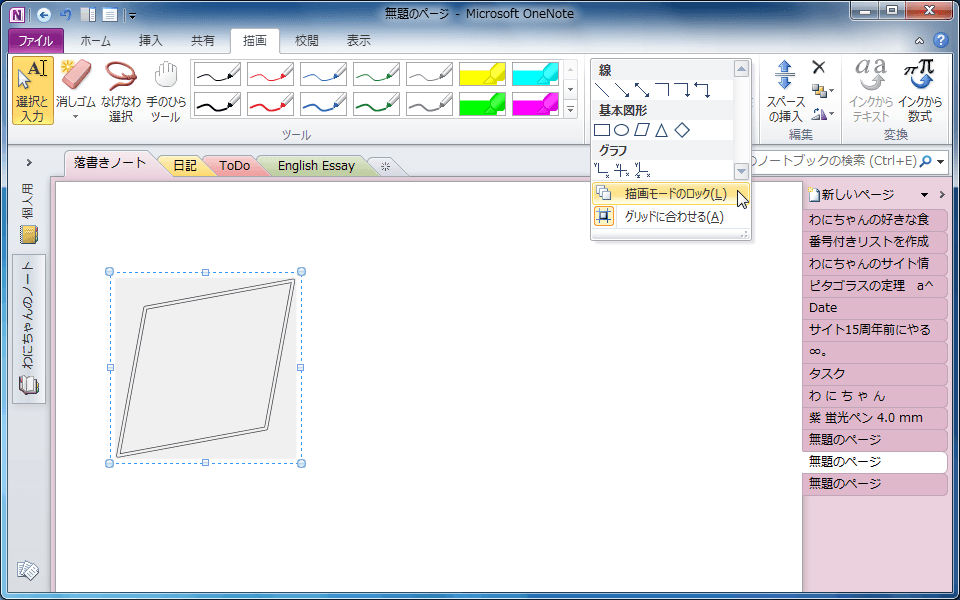Choose the rectangle basic shape
This screenshot has height=600, width=960.
(602, 130)
